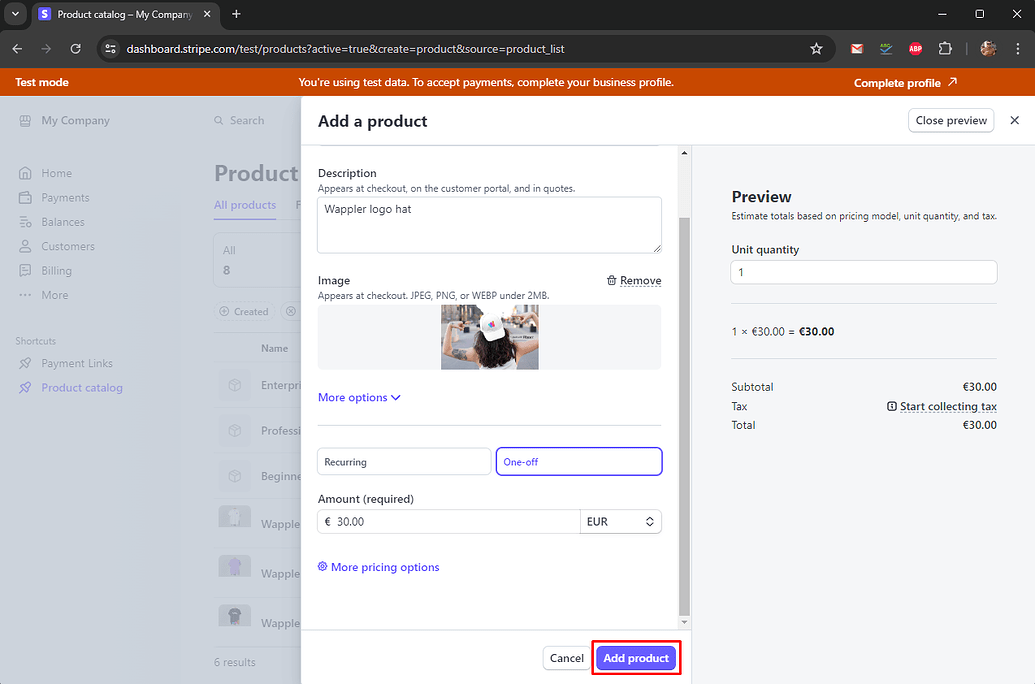Screen dimensions: 1035x684
Task: Click the Unit quantity input field
Action: [863, 272]
